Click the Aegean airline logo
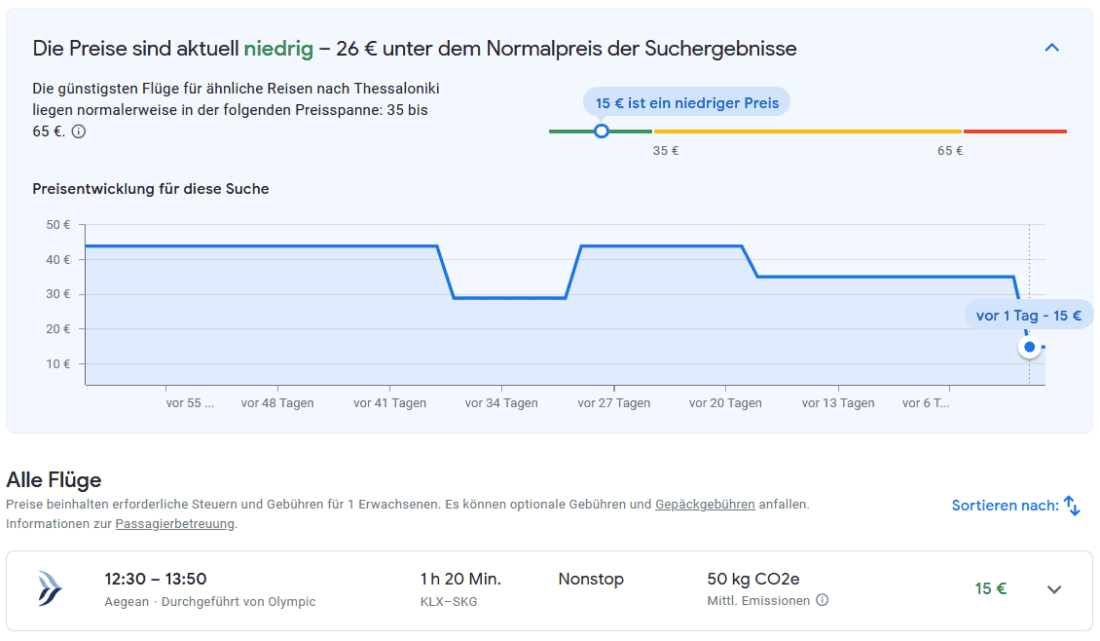 point(50,589)
